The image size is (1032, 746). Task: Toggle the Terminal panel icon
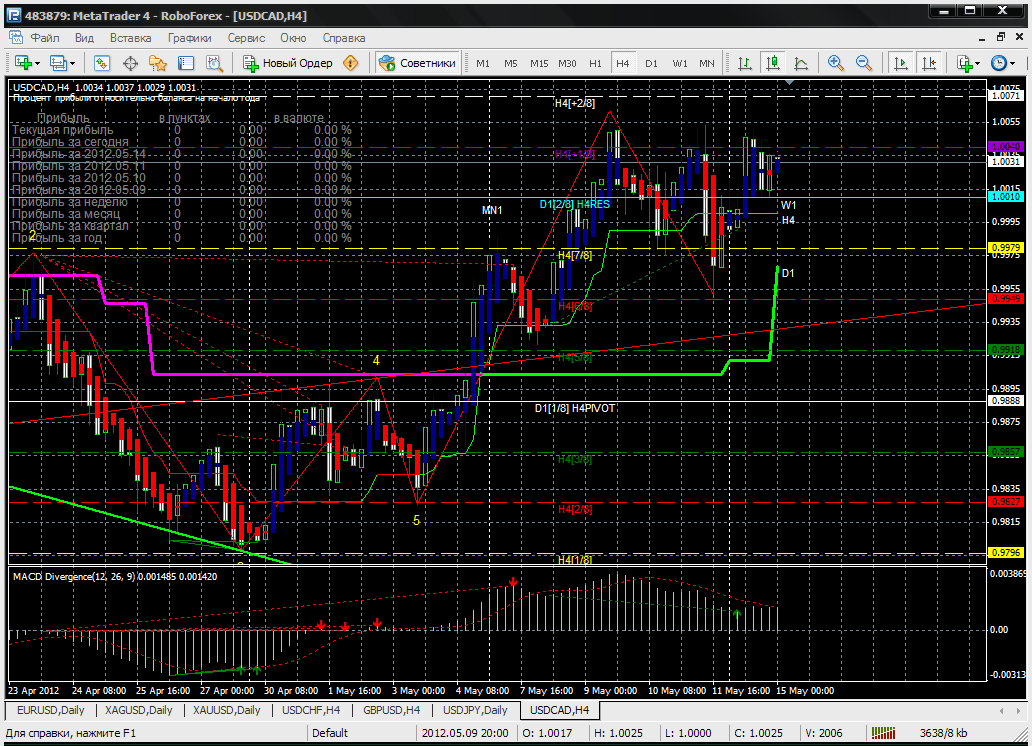click(186, 63)
